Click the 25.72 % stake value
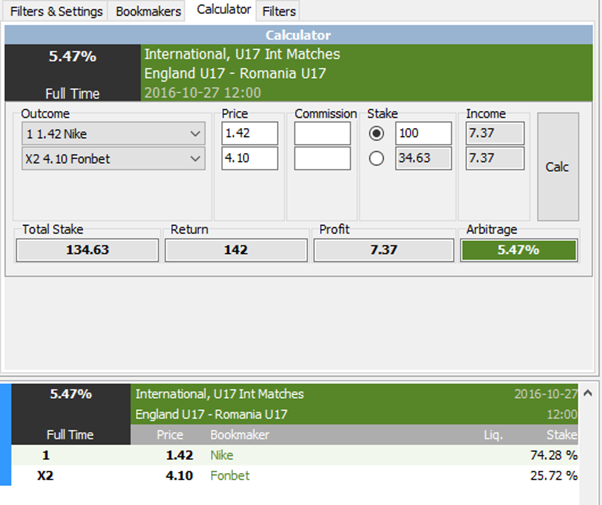602x505 pixels. (554, 475)
